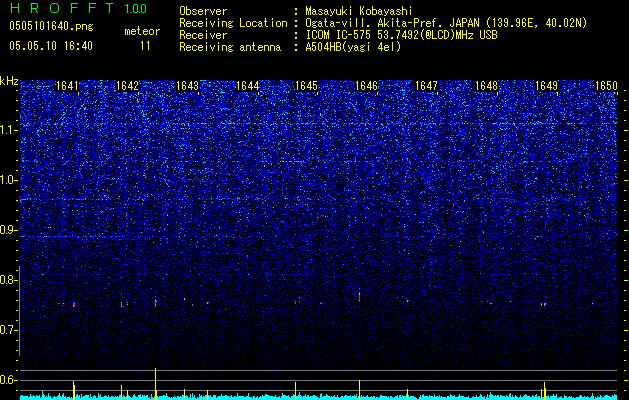Click the Observer label
The height and width of the screenshot is (400, 629).
pos(203,11)
